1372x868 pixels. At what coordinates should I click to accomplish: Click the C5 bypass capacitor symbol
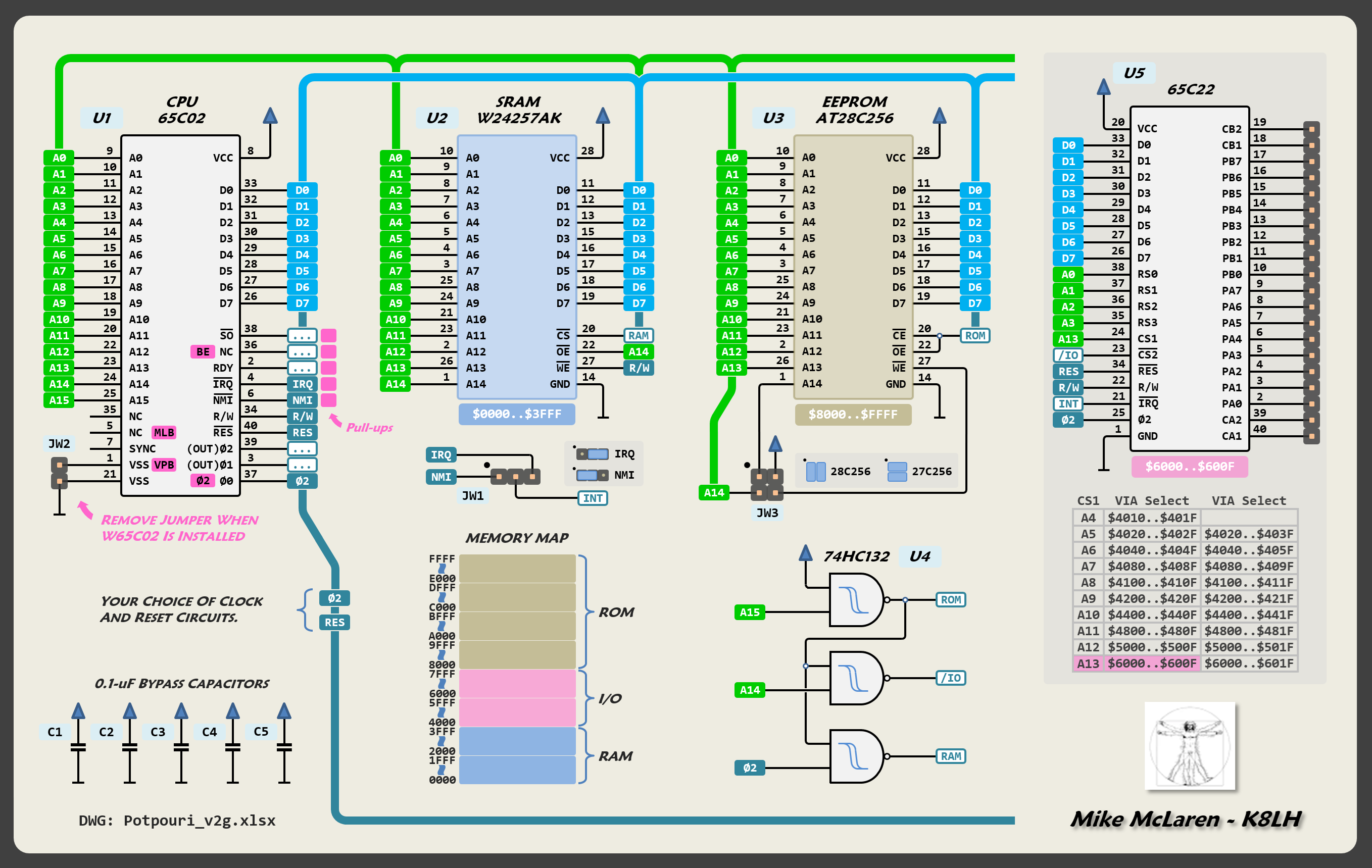tap(284, 747)
